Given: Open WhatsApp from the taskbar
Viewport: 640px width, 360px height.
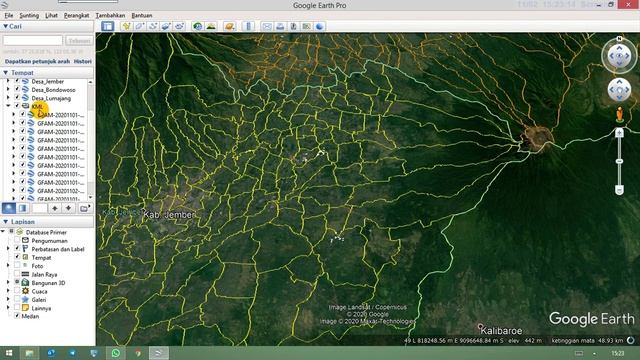Looking at the screenshot, I should point(116,353).
